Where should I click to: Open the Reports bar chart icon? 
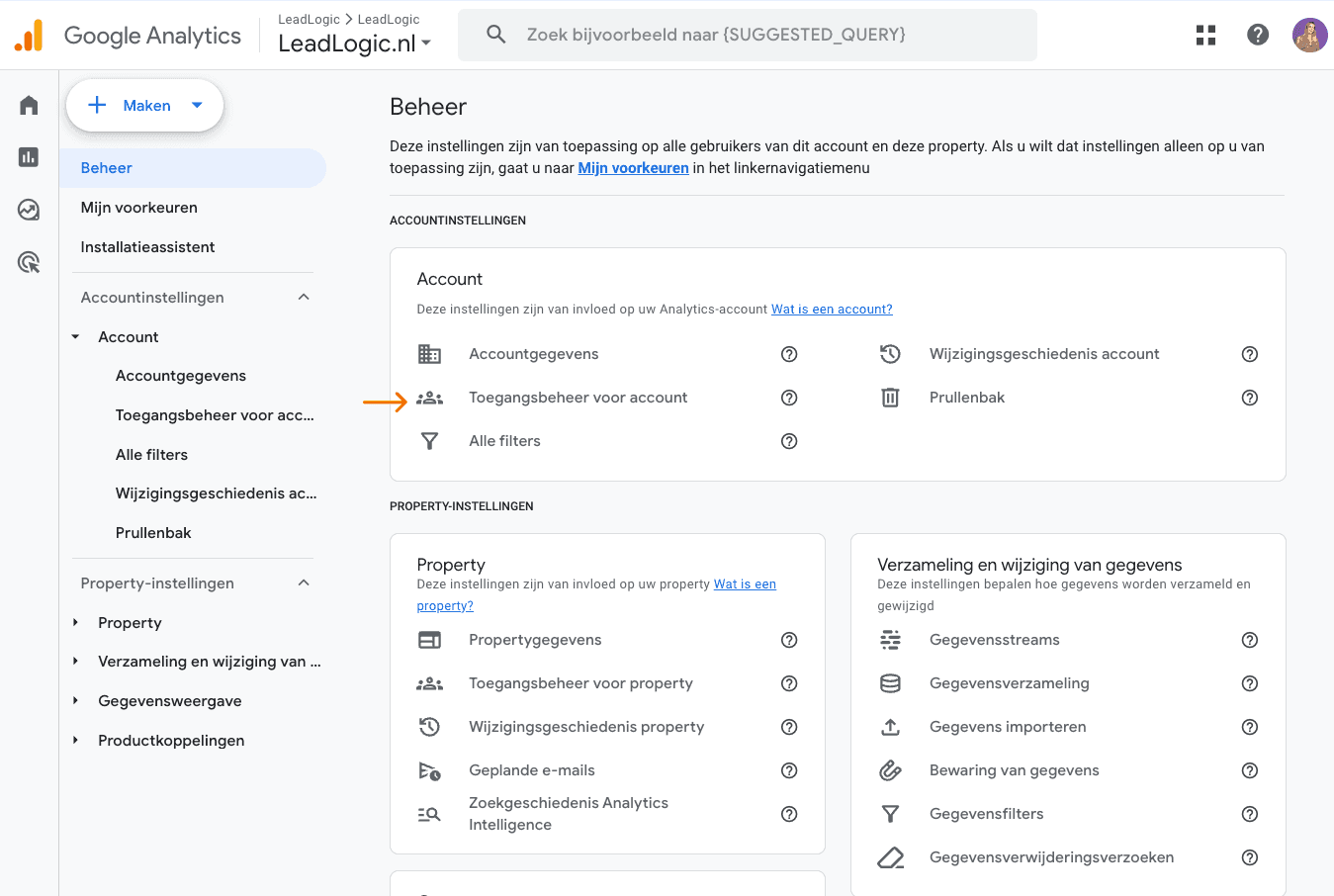pos(29,157)
